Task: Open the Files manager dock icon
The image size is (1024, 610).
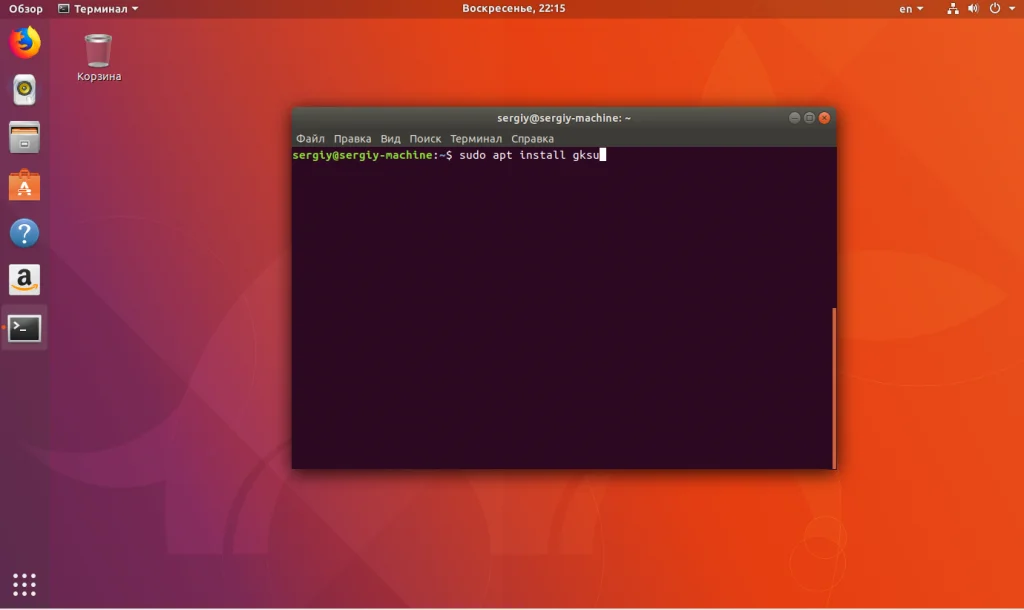Action: click(x=25, y=137)
